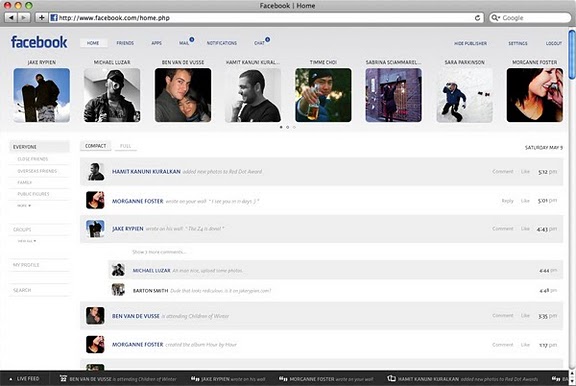The height and width of the screenshot is (386, 576).
Task: Click the Facebook logo
Action: pyautogui.click(x=39, y=42)
